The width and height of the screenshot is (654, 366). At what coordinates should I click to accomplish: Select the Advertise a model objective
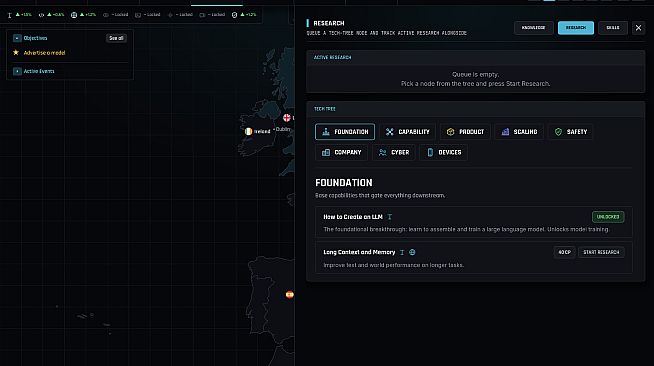pyautogui.click(x=45, y=53)
